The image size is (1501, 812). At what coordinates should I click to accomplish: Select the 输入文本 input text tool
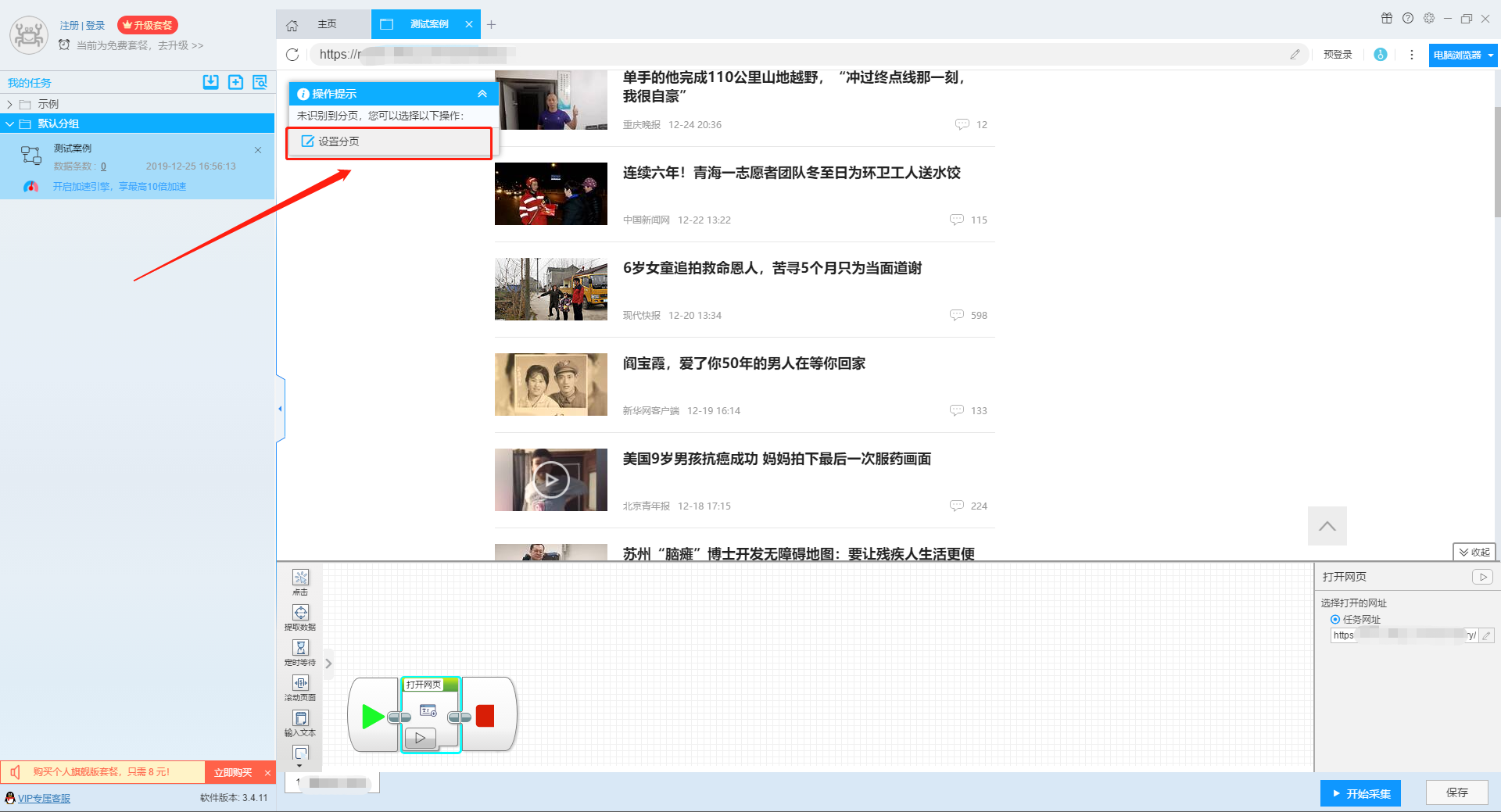[300, 723]
